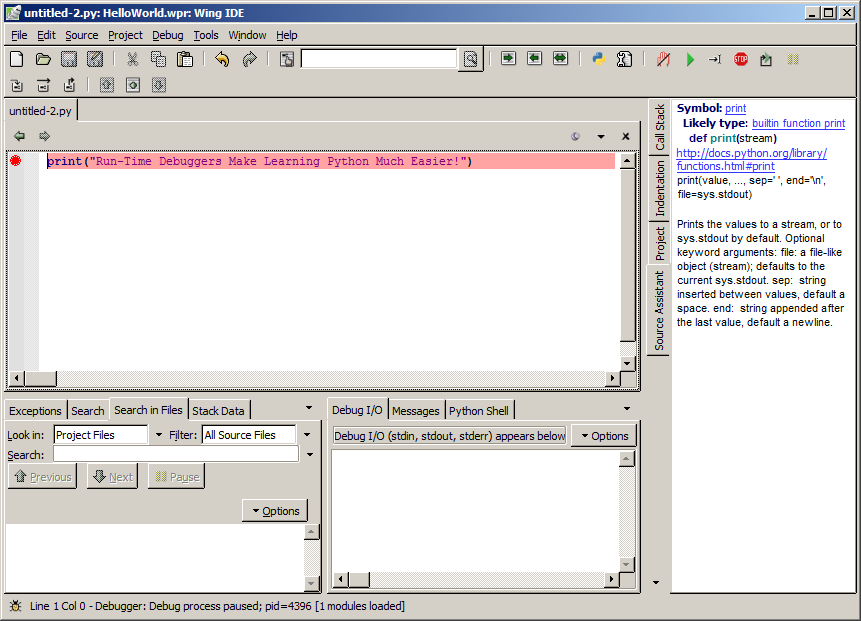Open the Look in Project Files dropdown

click(159, 435)
